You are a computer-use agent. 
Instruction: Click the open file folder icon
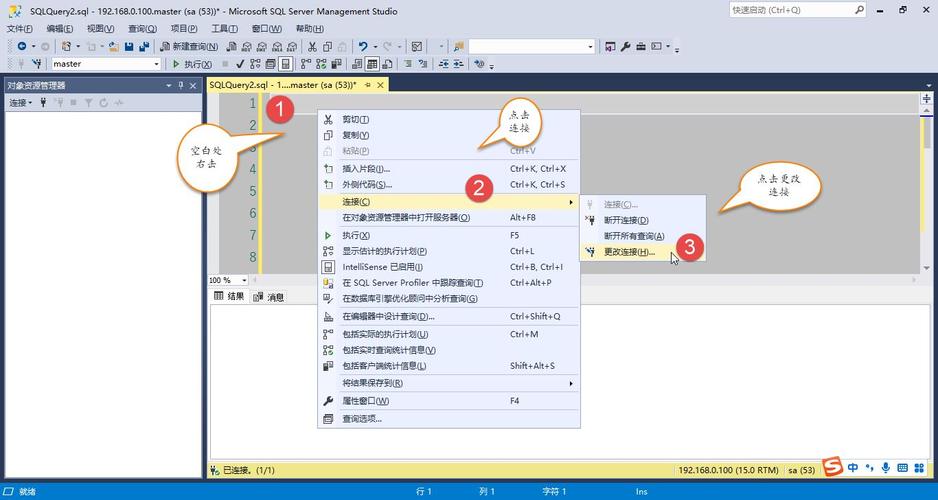pyautogui.click(x=113, y=47)
